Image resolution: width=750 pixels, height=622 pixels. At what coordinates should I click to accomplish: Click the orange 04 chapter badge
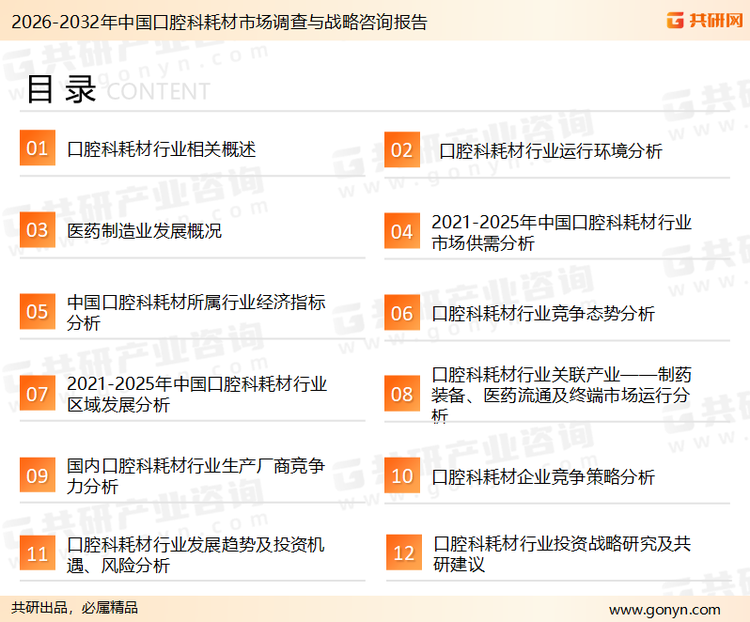click(x=402, y=231)
